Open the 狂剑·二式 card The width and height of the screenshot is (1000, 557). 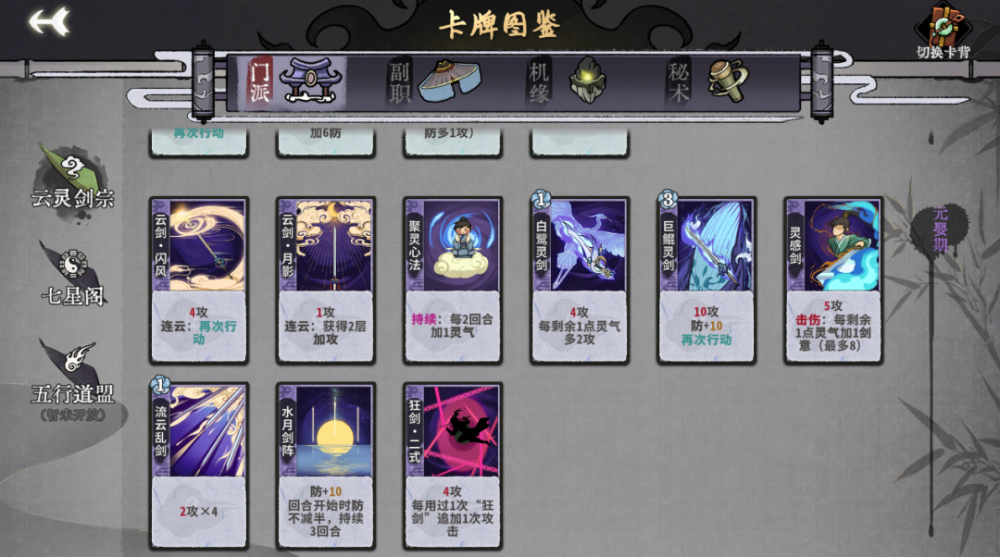(x=453, y=466)
